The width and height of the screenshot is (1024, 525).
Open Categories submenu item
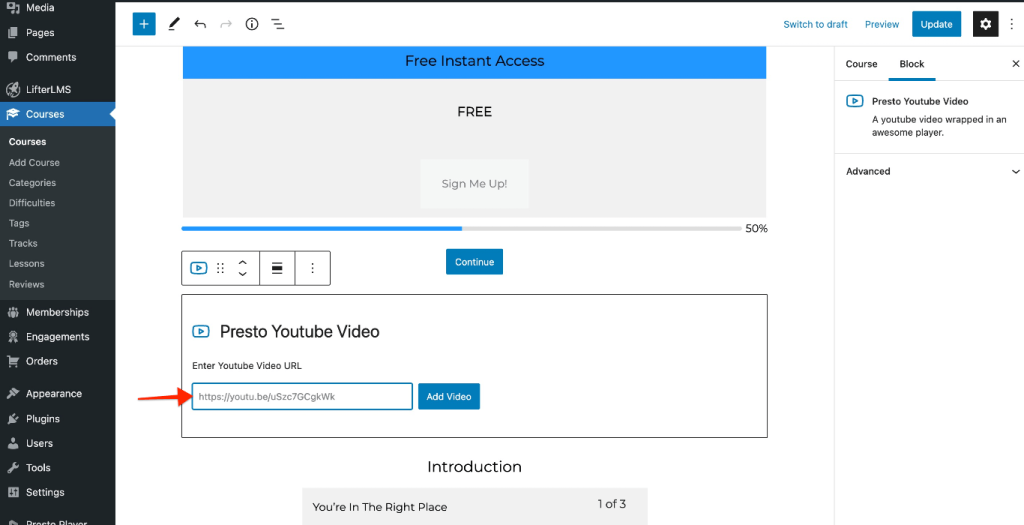pyautogui.click(x=32, y=183)
